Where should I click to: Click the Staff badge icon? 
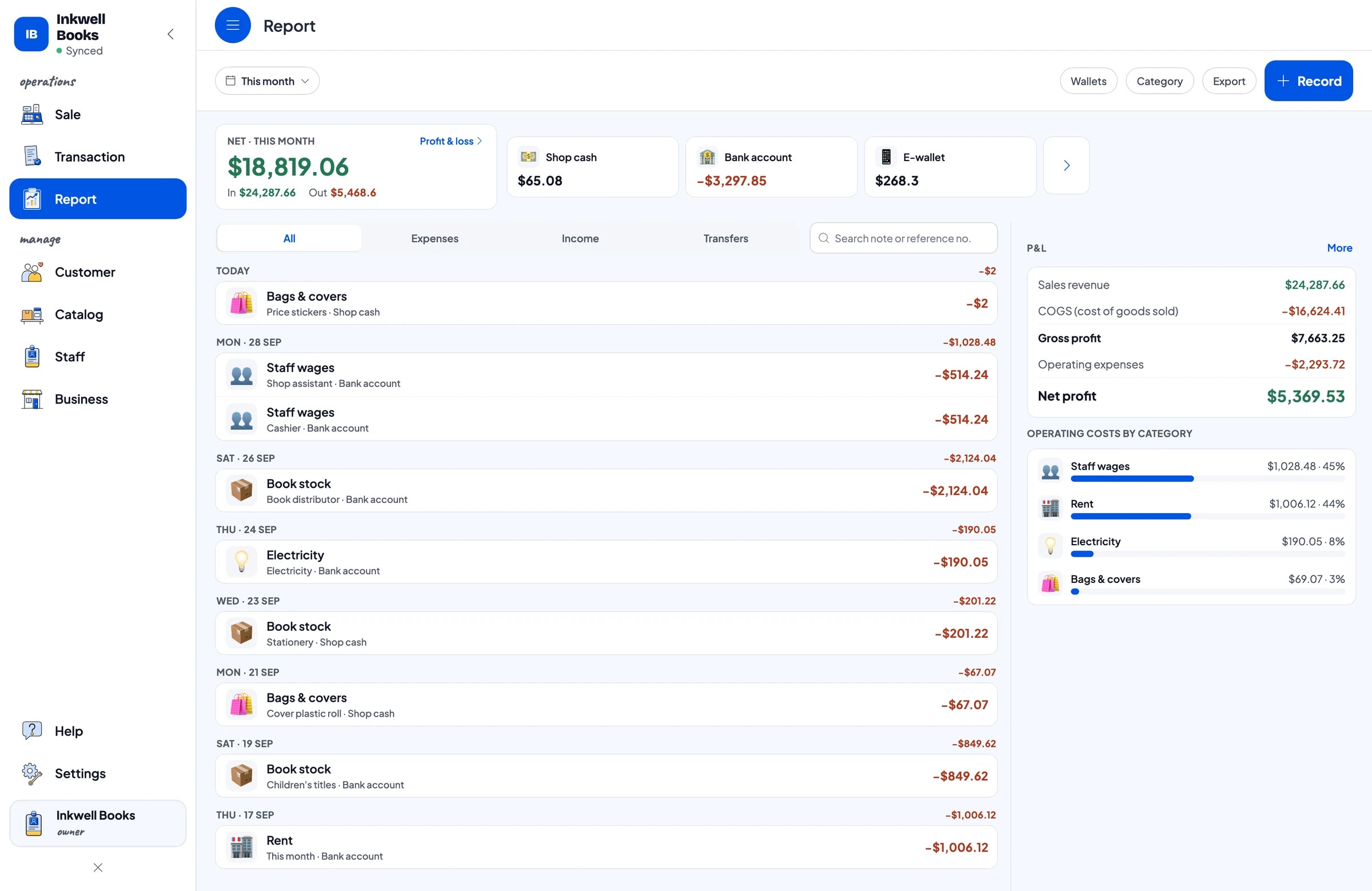pos(31,357)
